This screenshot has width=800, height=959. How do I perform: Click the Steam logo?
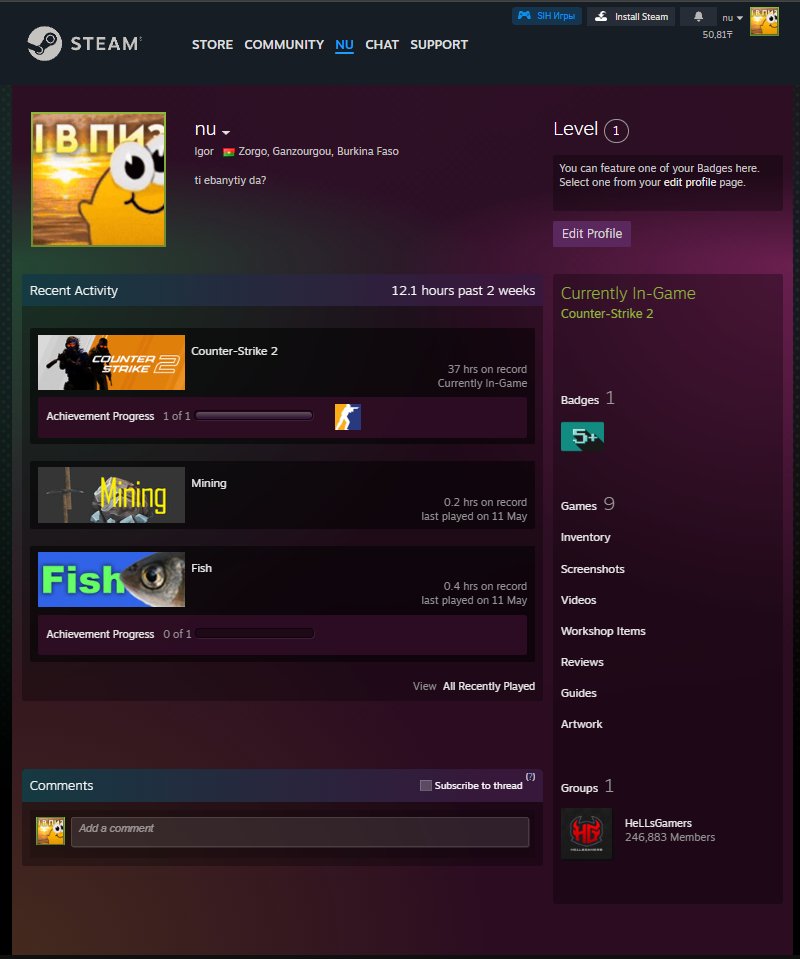click(84, 43)
